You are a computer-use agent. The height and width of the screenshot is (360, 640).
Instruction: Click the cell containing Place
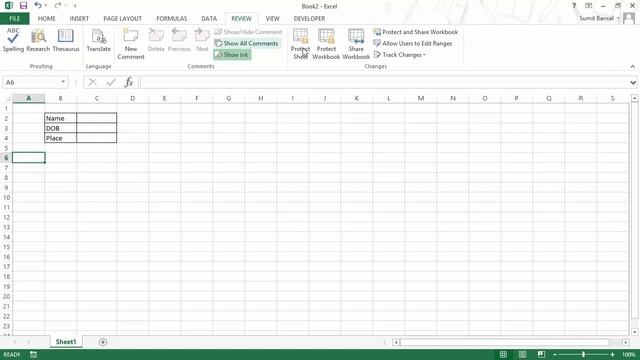pyautogui.click(x=60, y=138)
